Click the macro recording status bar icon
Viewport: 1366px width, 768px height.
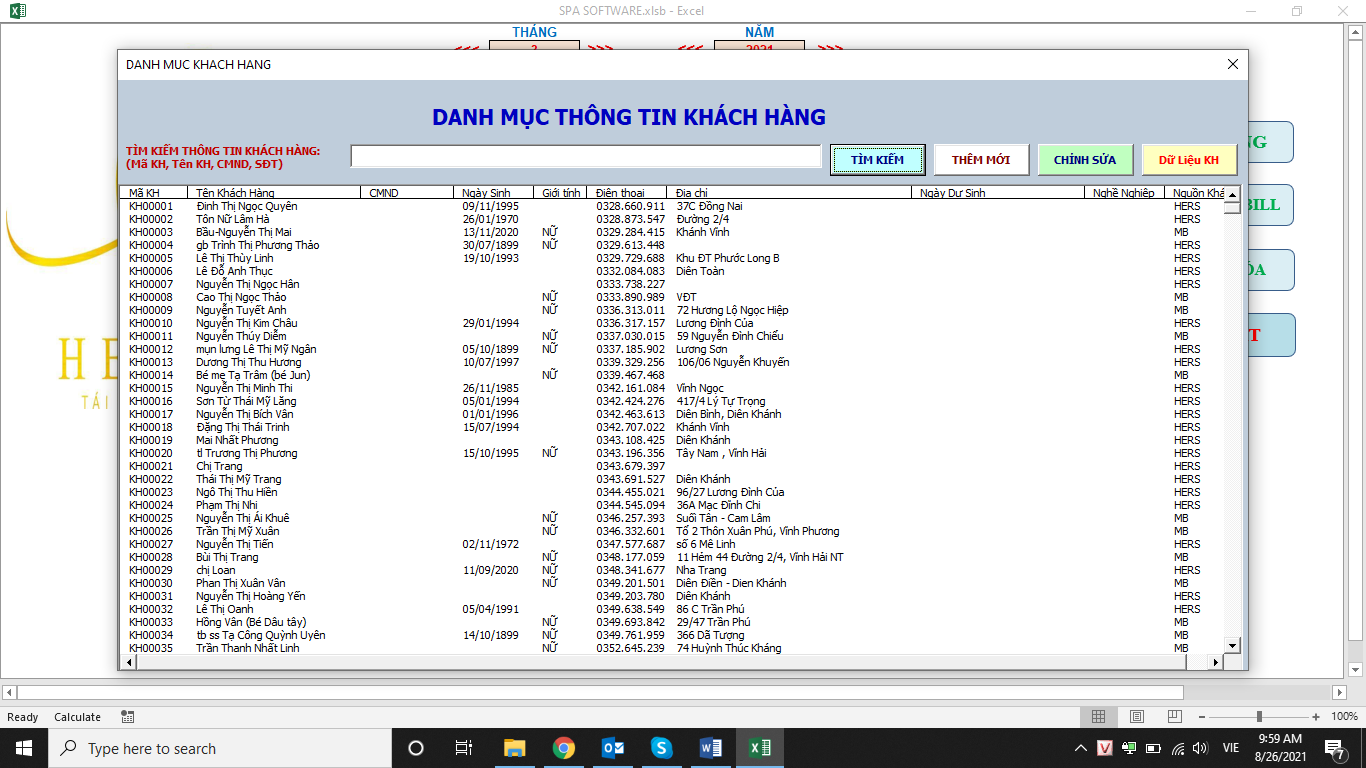click(x=128, y=717)
